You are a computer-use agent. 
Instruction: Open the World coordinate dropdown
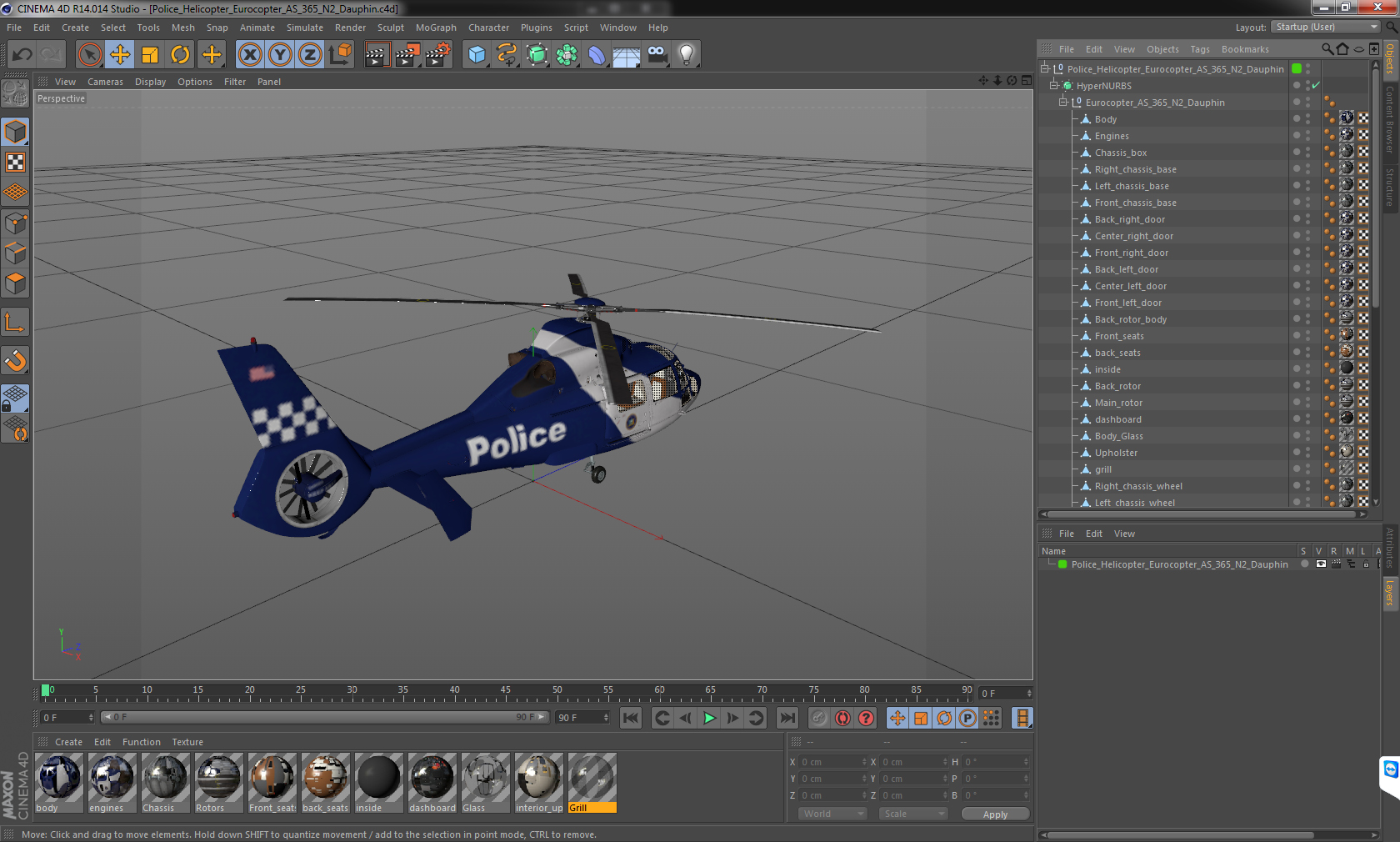click(833, 814)
